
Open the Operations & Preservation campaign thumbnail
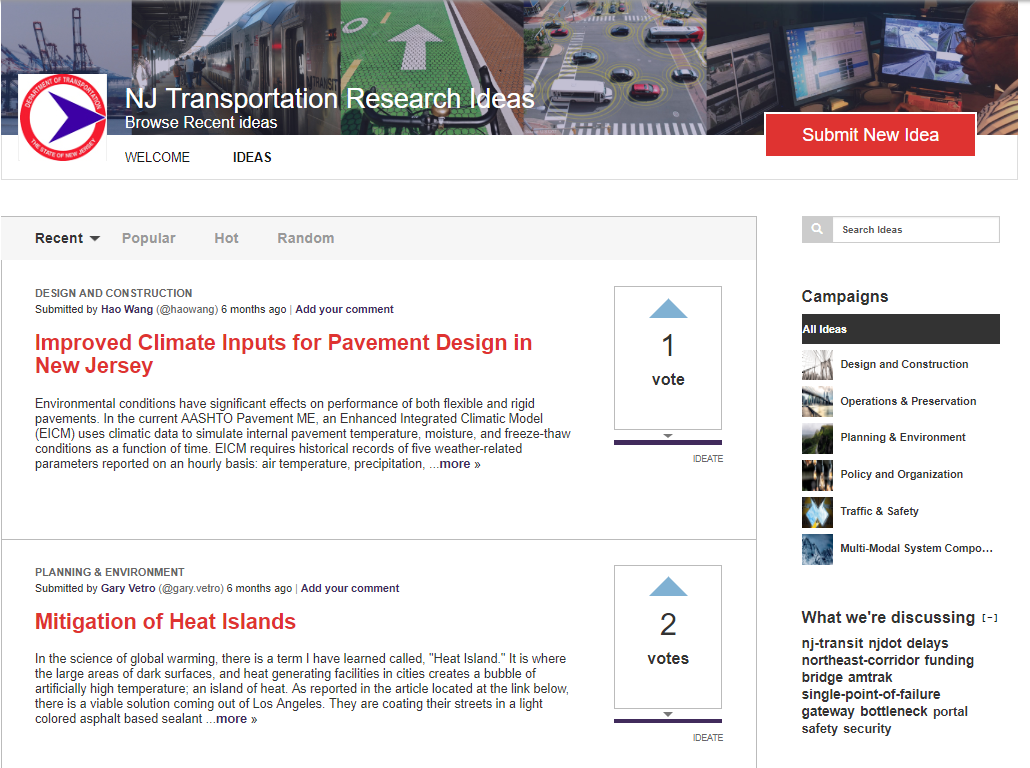tap(817, 401)
